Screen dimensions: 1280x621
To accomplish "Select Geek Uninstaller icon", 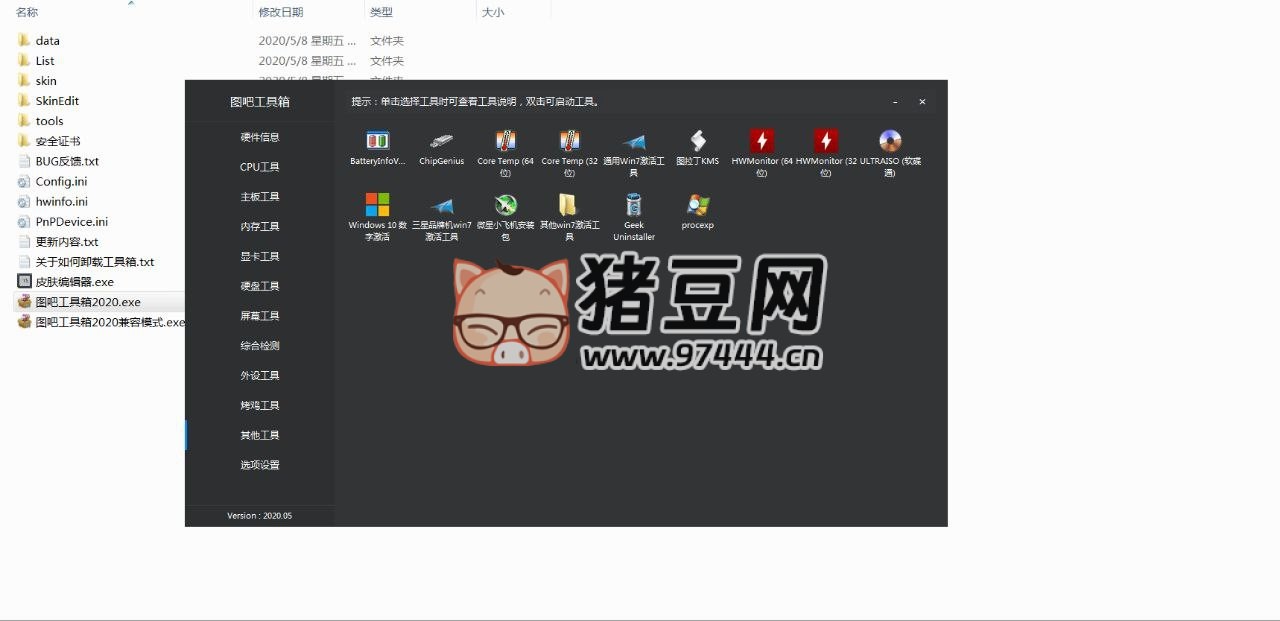I will point(633,205).
